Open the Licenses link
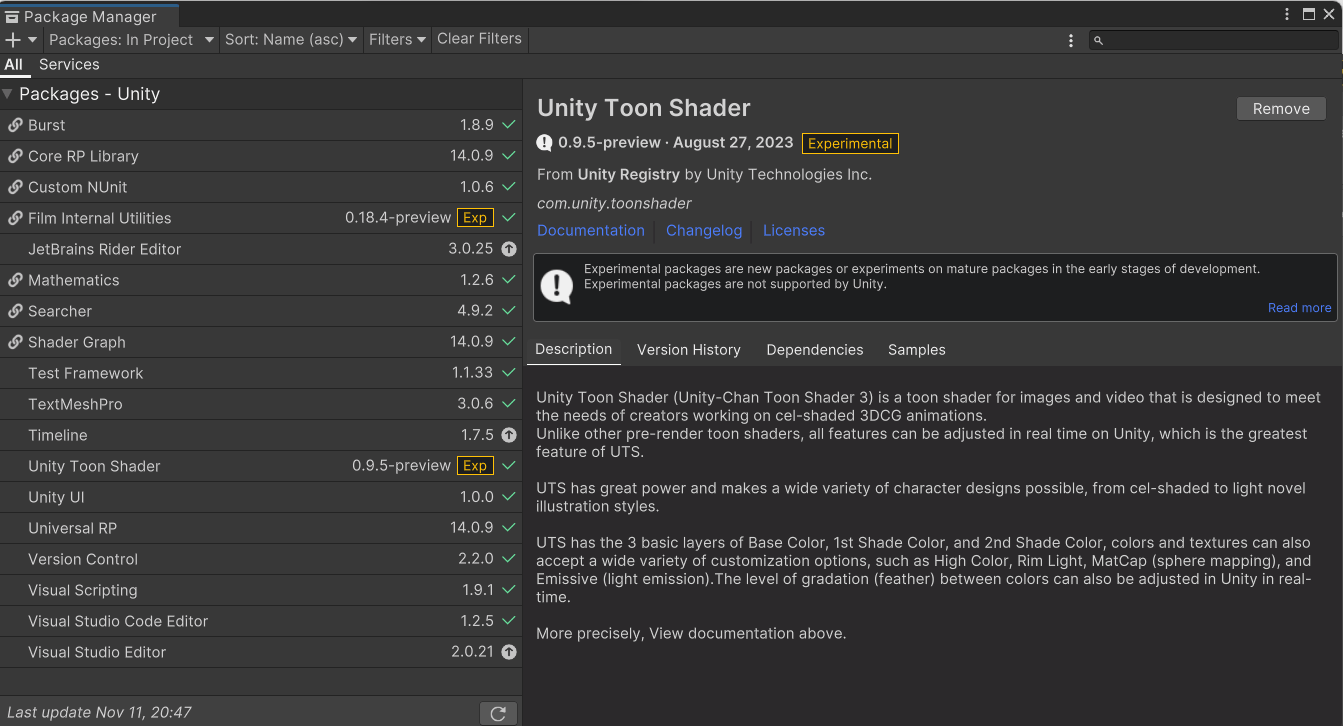The image size is (1343, 726). tap(794, 231)
